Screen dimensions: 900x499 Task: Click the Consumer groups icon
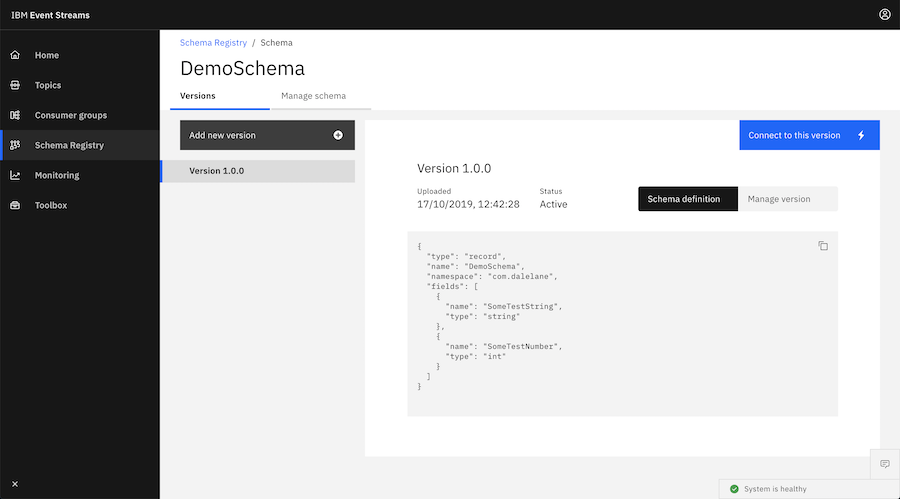coord(15,115)
